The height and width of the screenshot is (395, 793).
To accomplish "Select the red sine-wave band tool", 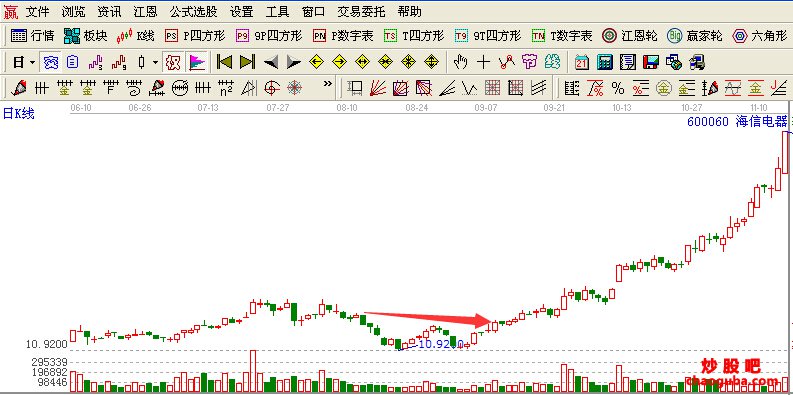I will point(732,88).
